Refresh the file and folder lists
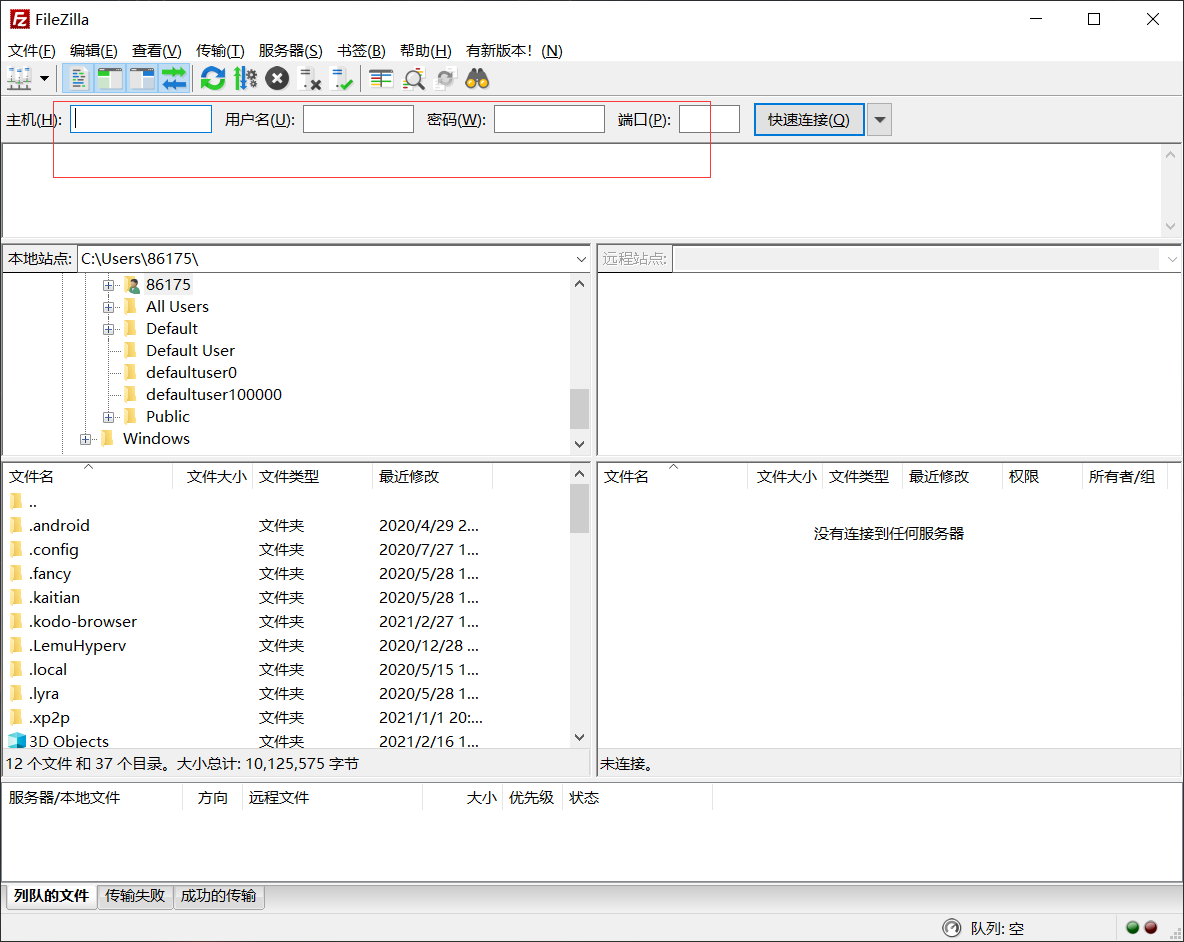Viewport: 1184px width, 942px height. point(213,78)
